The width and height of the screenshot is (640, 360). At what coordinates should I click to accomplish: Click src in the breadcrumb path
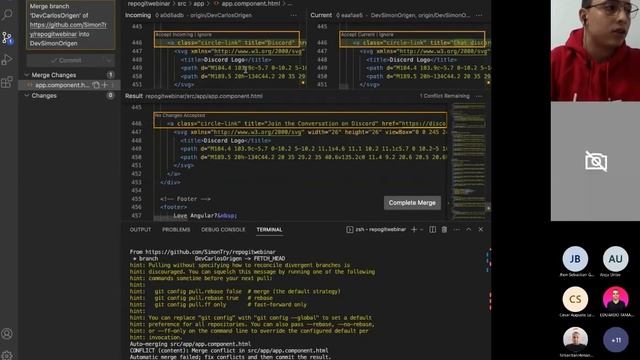click(182, 3)
